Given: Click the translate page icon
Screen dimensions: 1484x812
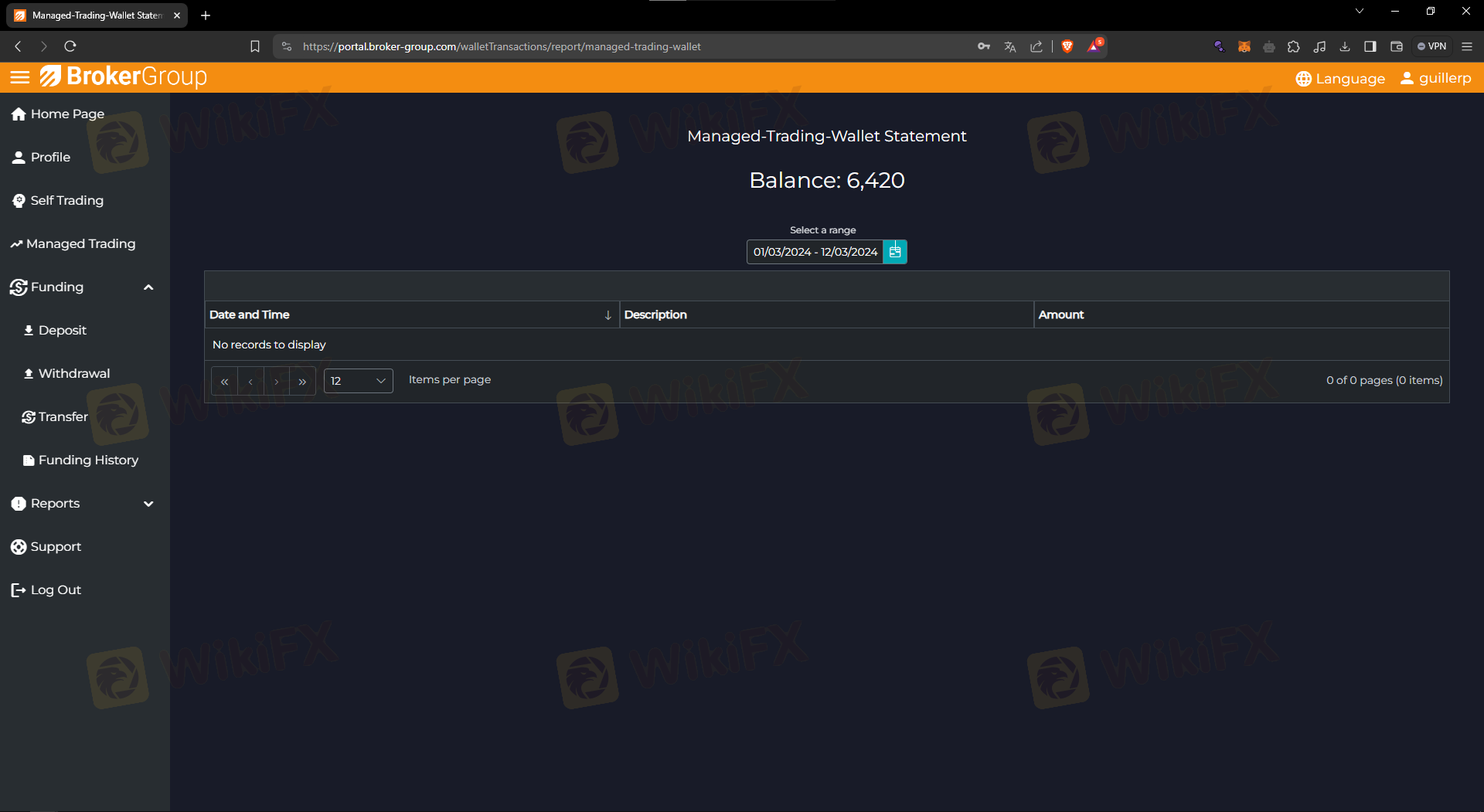Looking at the screenshot, I should point(1009,46).
